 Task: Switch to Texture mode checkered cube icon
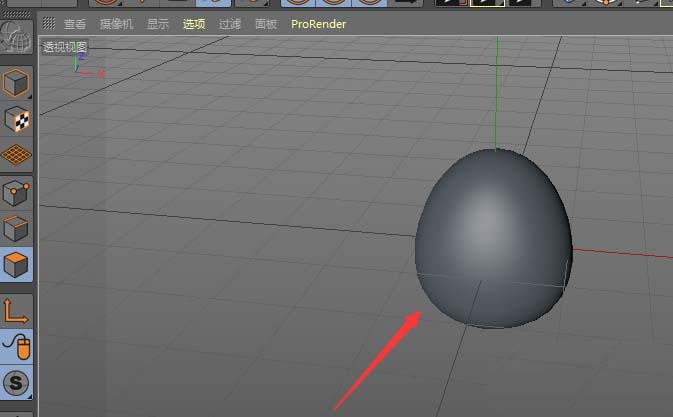click(16, 119)
